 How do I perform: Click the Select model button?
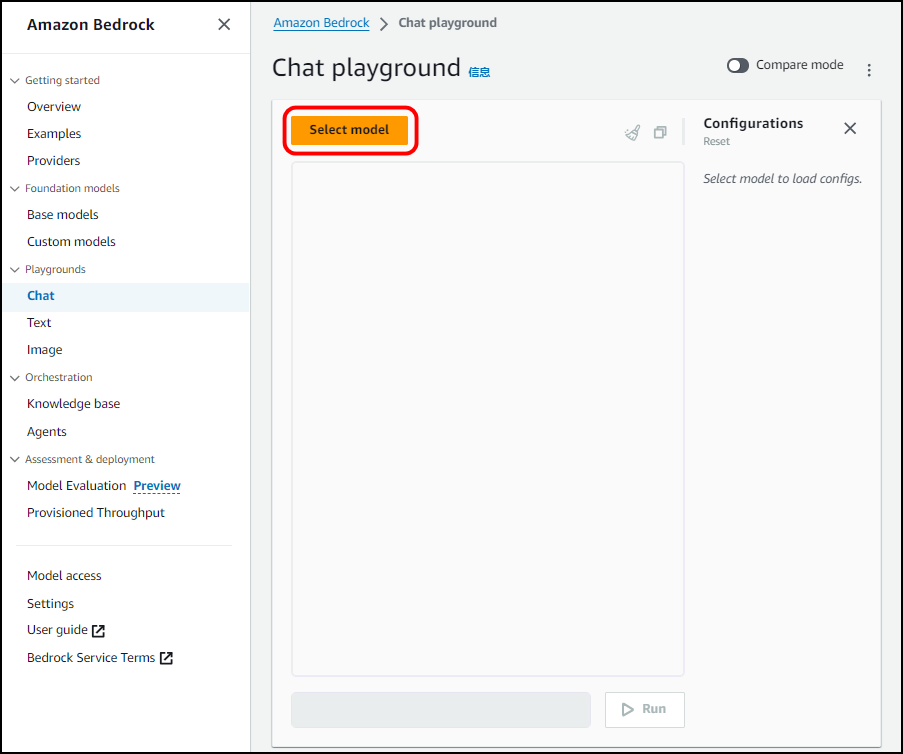350,130
